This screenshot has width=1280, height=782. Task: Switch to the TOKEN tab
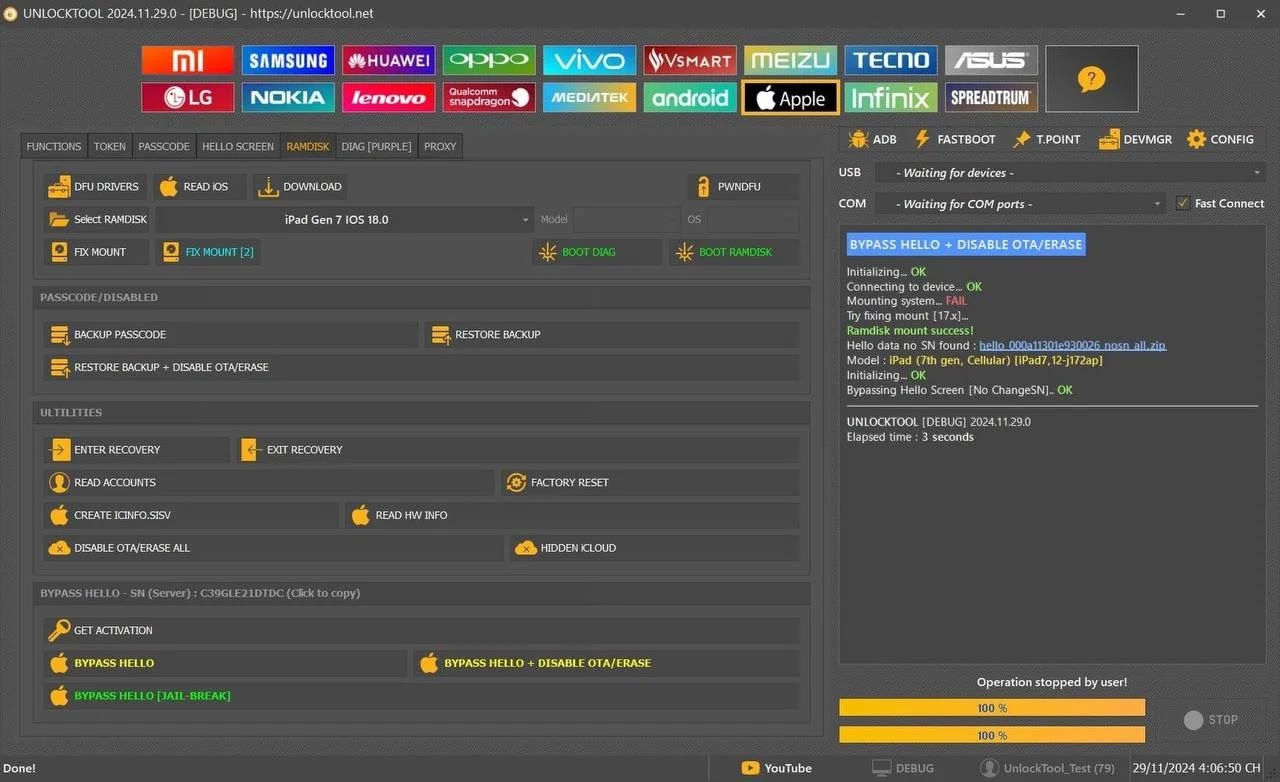coord(110,146)
